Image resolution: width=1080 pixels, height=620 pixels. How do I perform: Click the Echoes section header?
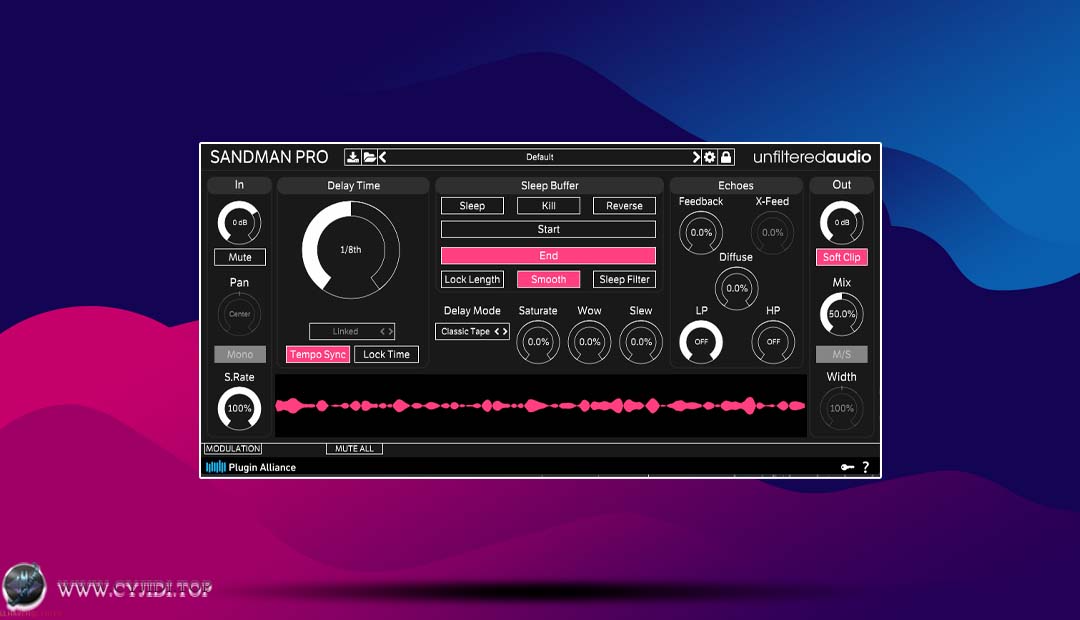(x=736, y=185)
